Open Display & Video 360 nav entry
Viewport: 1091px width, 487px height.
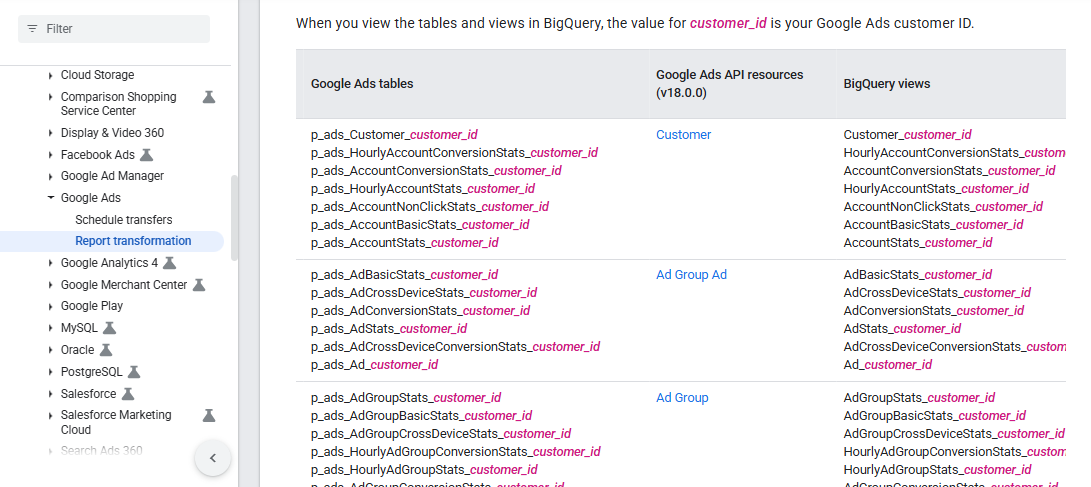[112, 133]
